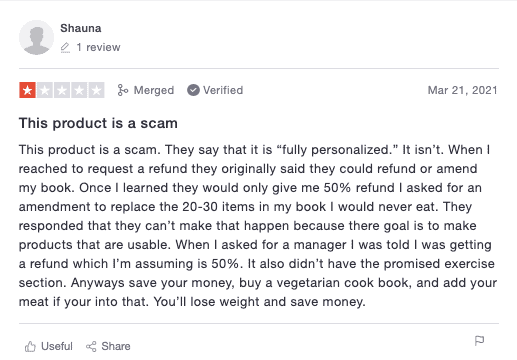
Task: Click the pencil icon beside 1 review
Action: [x=65, y=47]
